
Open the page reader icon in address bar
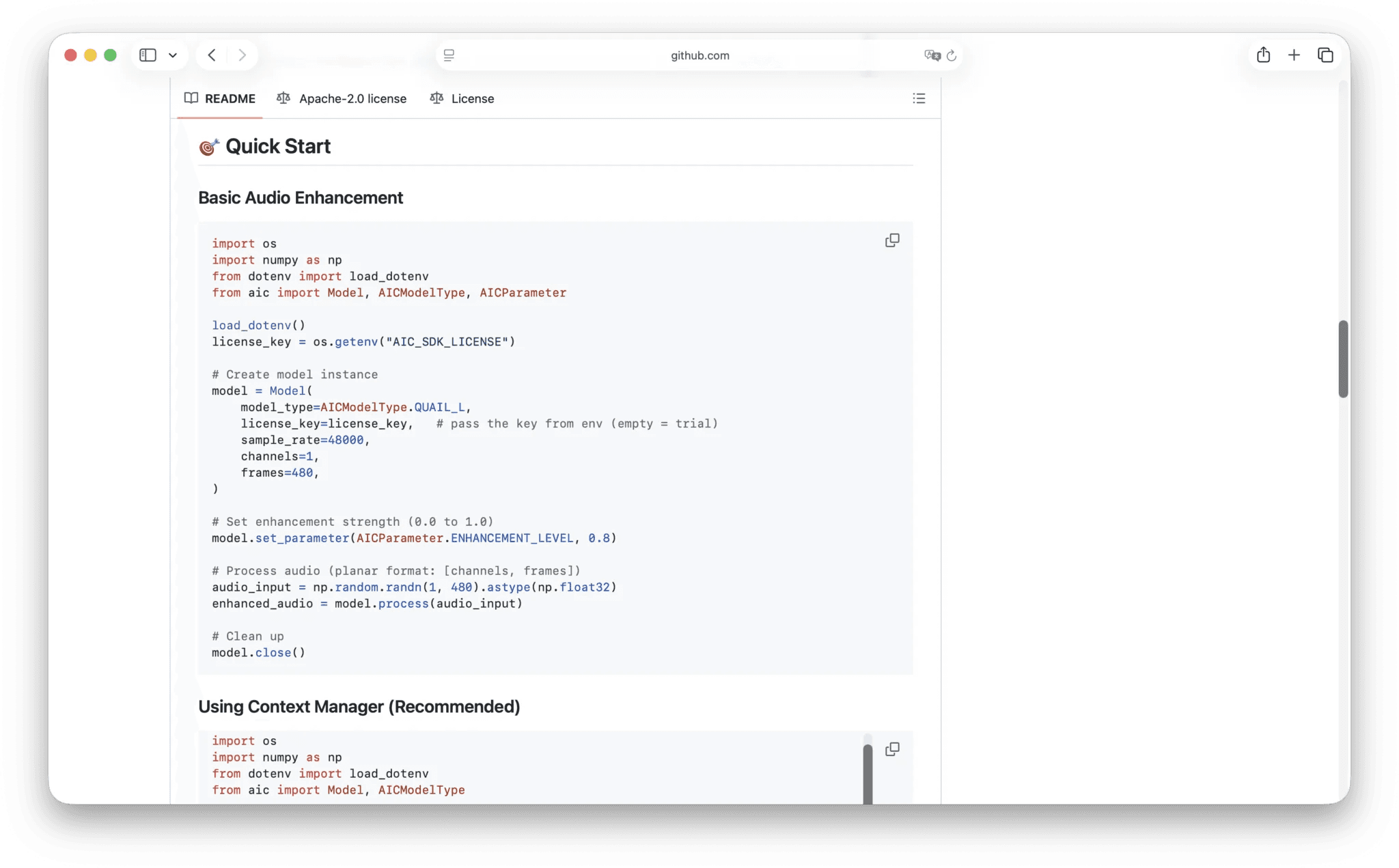pos(449,55)
